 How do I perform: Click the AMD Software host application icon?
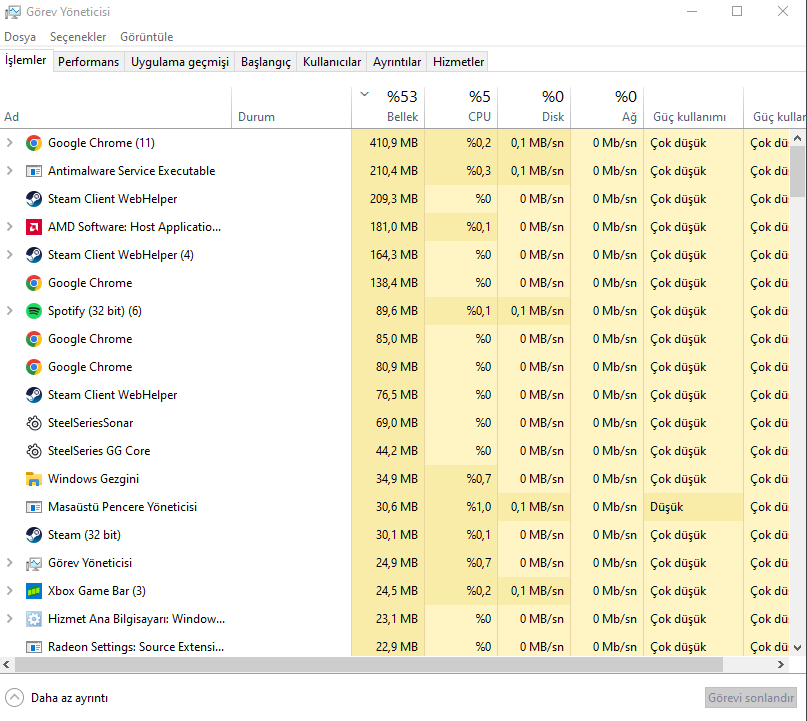click(34, 227)
